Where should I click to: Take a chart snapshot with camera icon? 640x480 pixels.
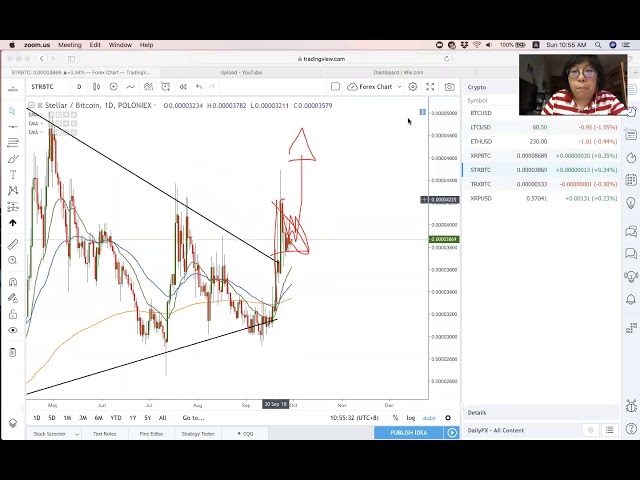click(x=449, y=87)
